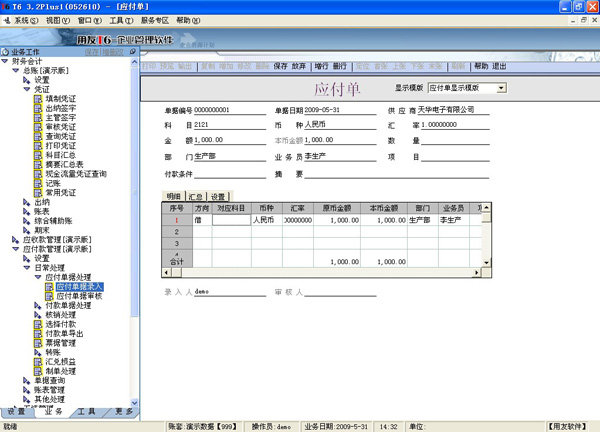
Task: Collapse the 财务会计 tree node
Action: click(5, 61)
